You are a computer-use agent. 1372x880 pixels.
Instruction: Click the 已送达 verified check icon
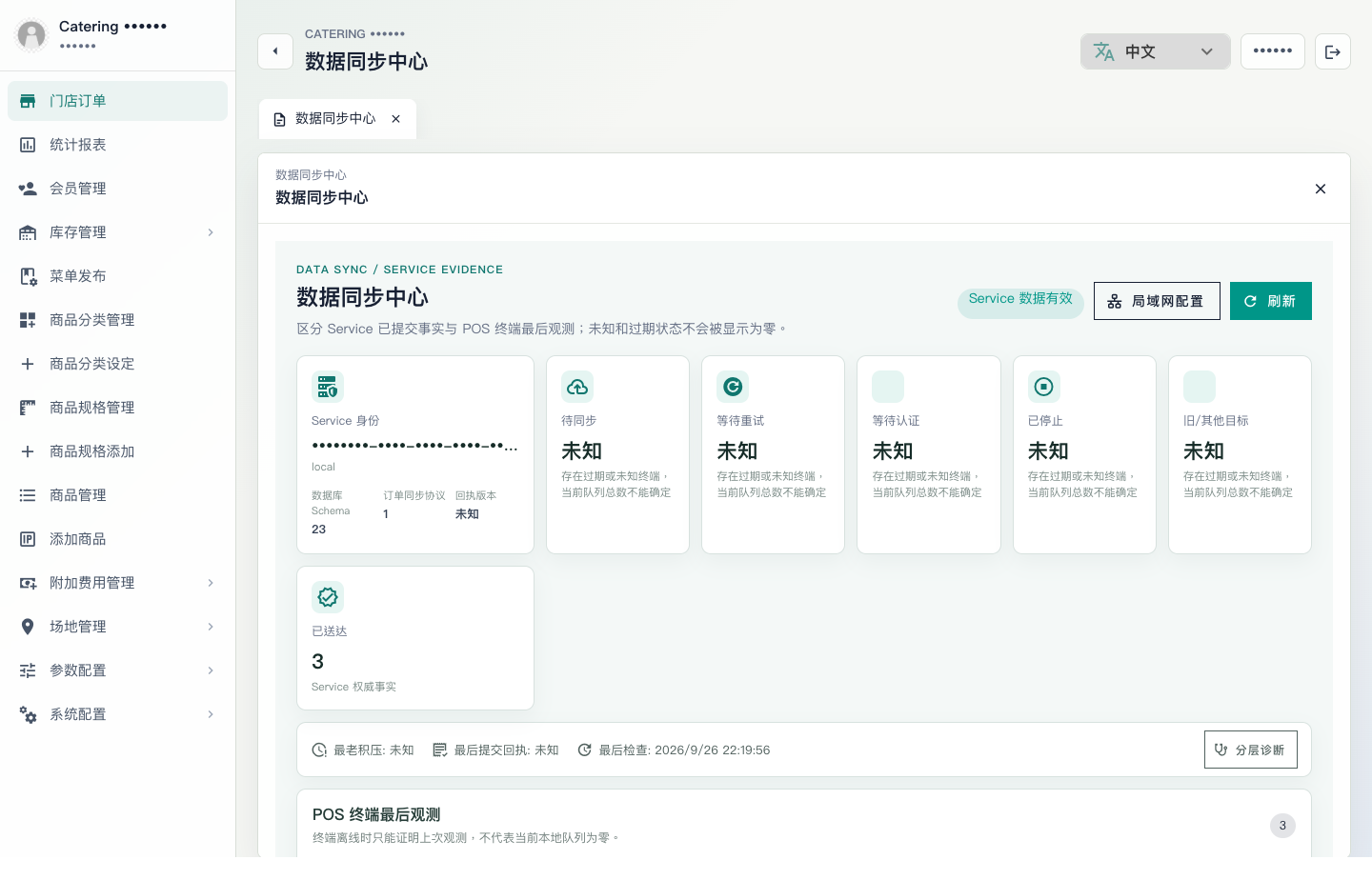pyautogui.click(x=328, y=597)
